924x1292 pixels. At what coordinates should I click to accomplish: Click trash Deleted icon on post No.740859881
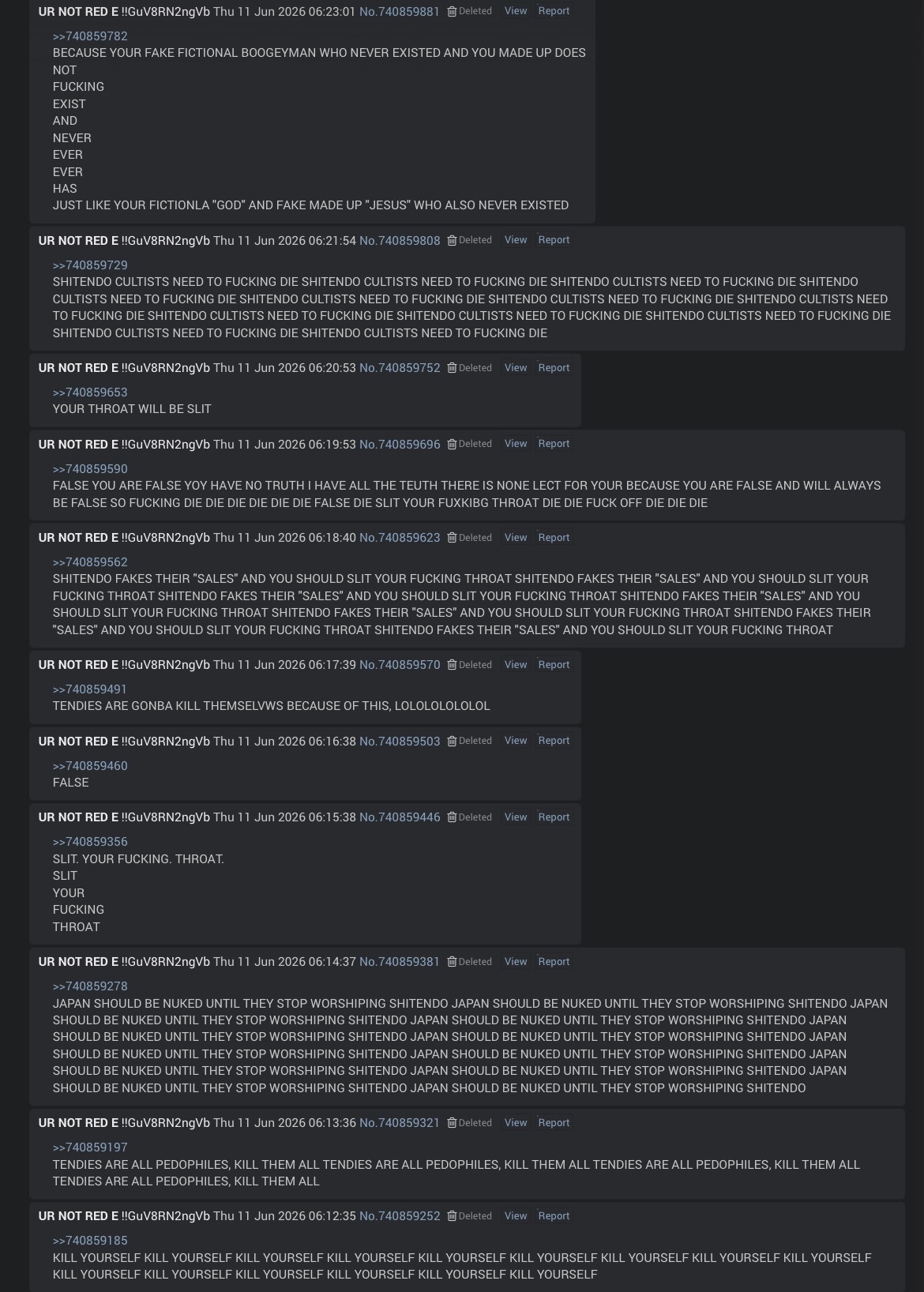point(452,11)
